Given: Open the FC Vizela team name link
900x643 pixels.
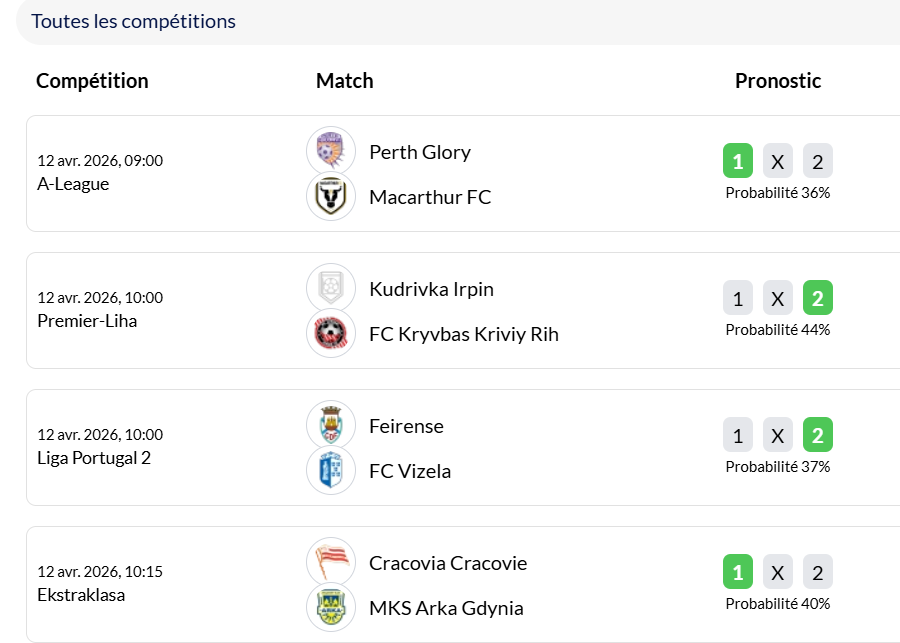Looking at the screenshot, I should tap(410, 471).
